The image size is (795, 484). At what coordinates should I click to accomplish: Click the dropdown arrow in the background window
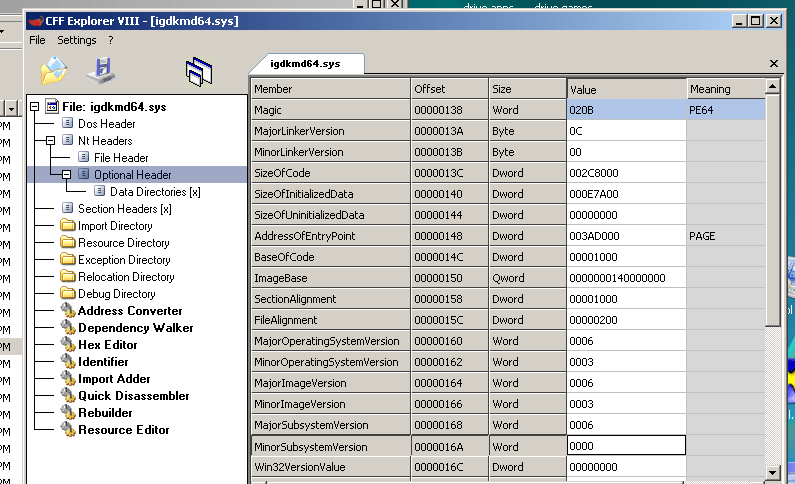pos(11,107)
